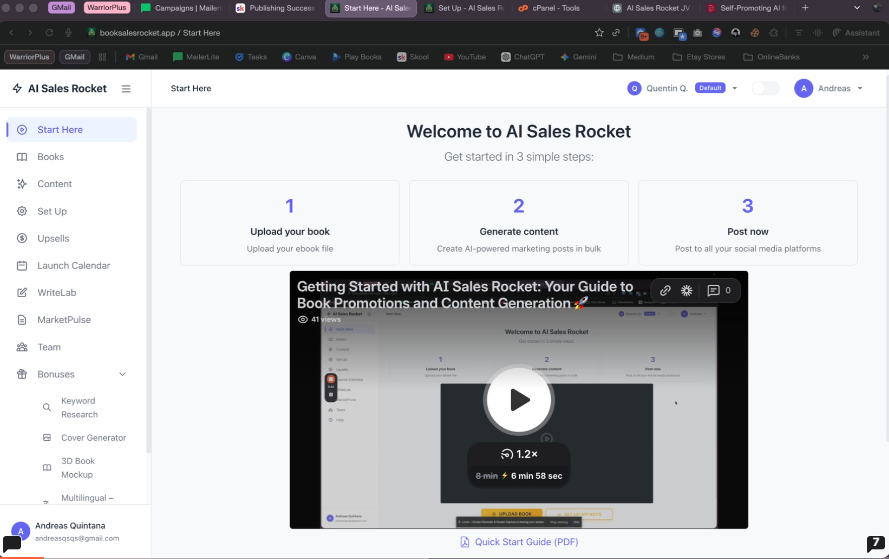Open the Medium bookmark folder
The width and height of the screenshot is (889, 559).
pyautogui.click(x=634, y=57)
